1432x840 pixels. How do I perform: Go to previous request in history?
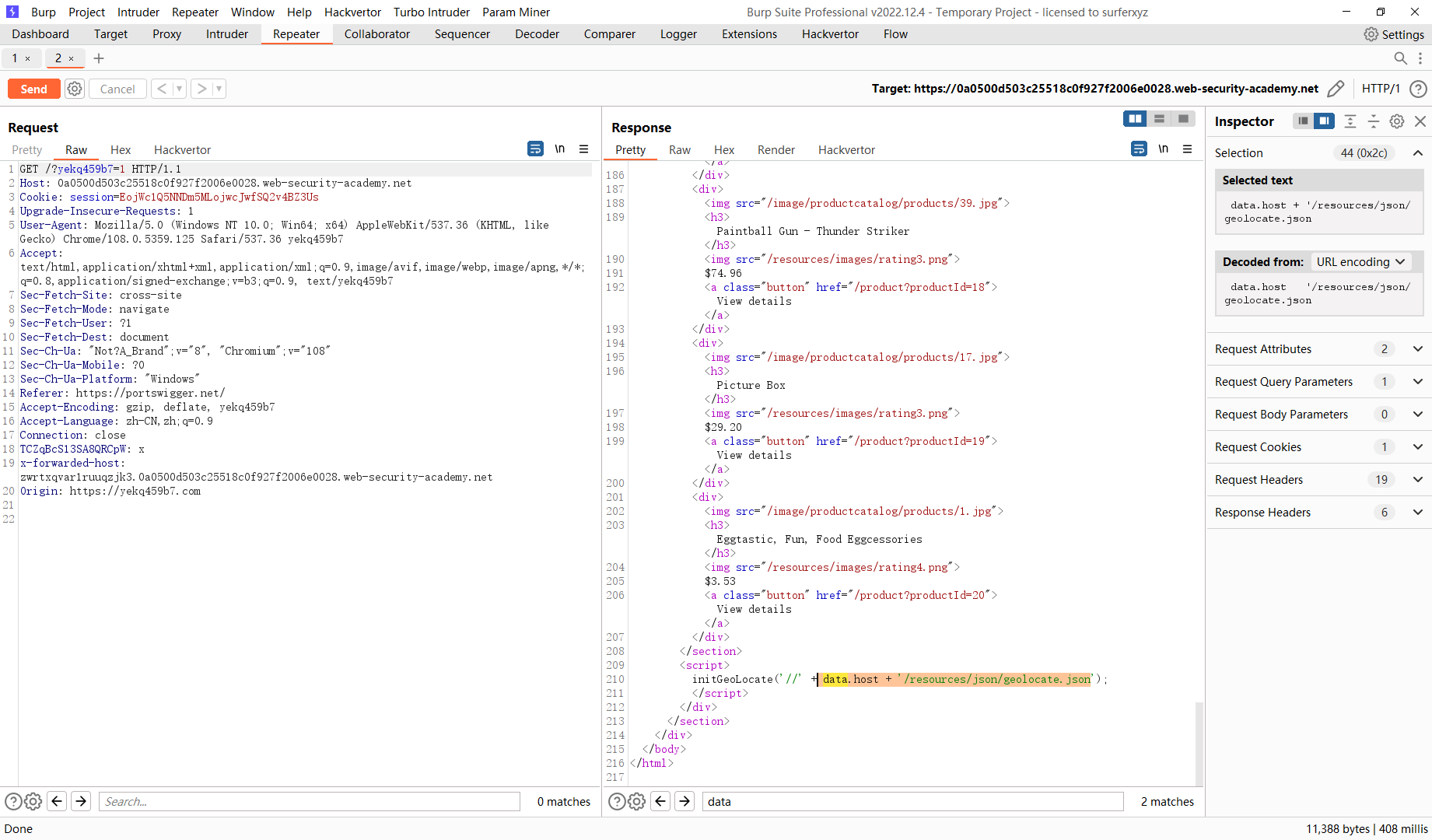coord(162,89)
